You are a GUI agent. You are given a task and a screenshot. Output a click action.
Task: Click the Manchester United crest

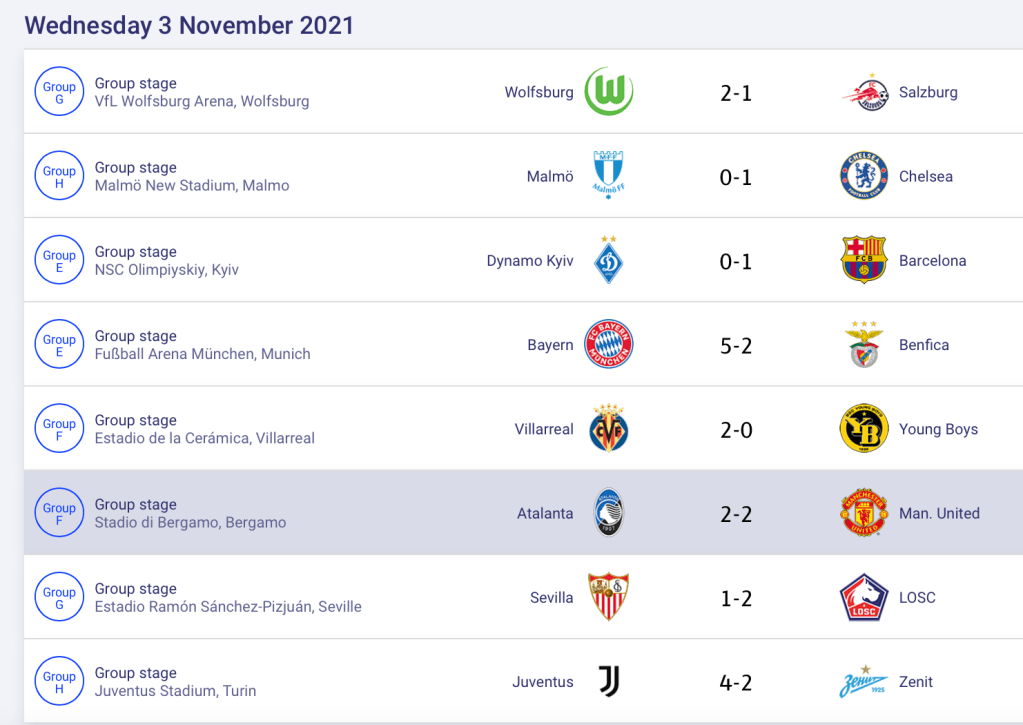(864, 513)
